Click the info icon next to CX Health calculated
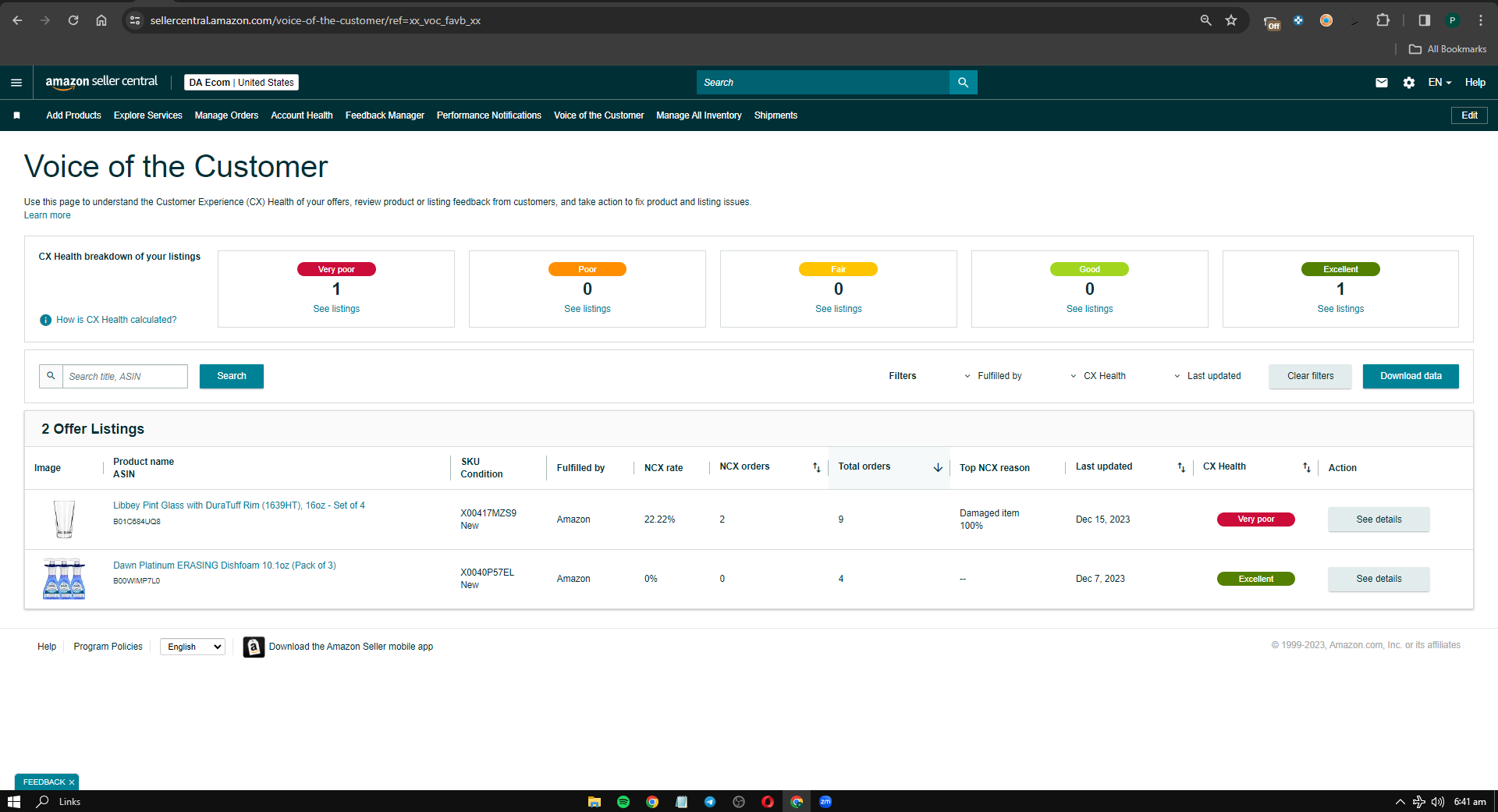This screenshot has height=812, width=1498. pos(45,320)
